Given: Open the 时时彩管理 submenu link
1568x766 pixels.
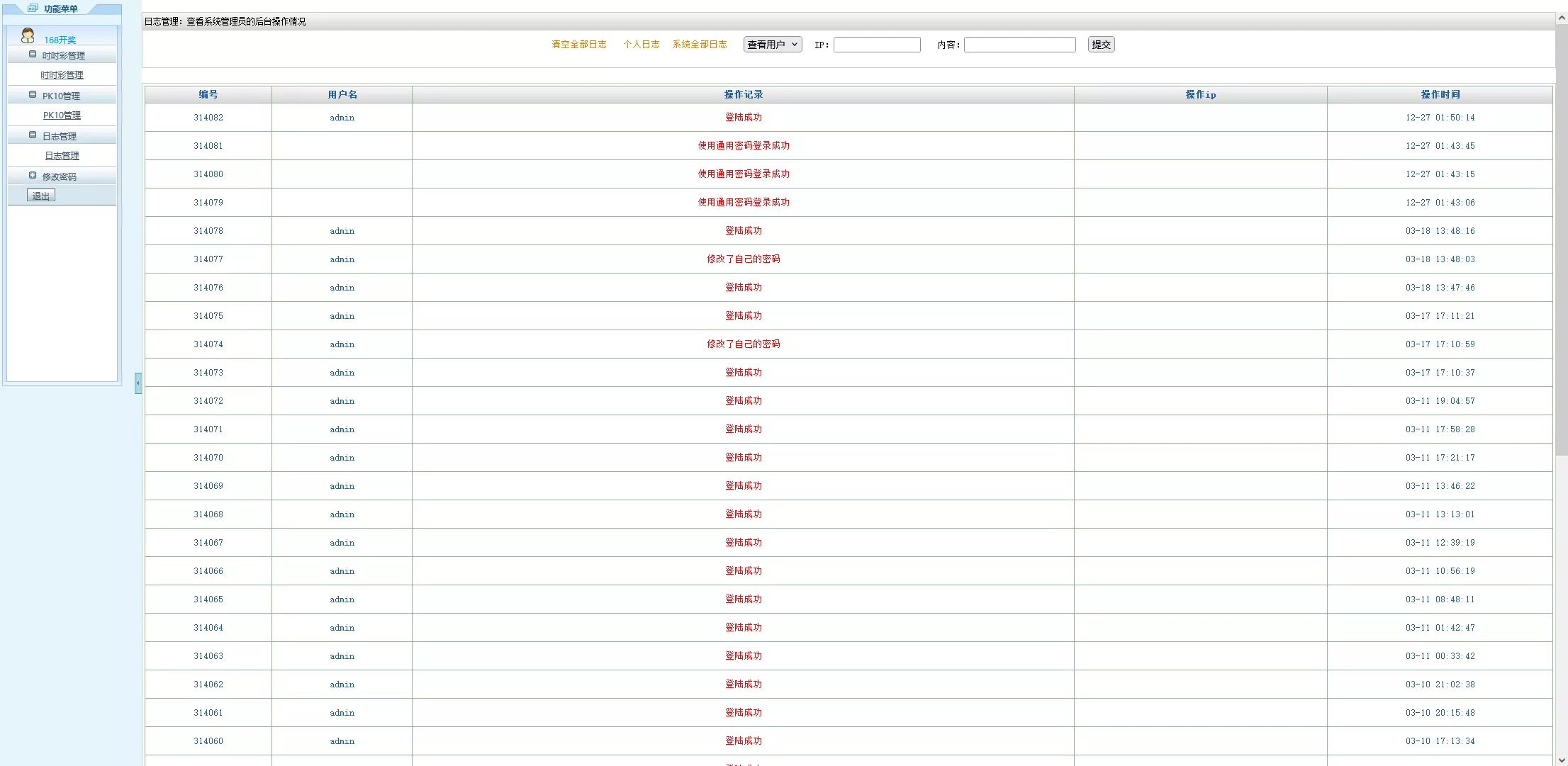Looking at the screenshot, I should pyautogui.click(x=62, y=75).
